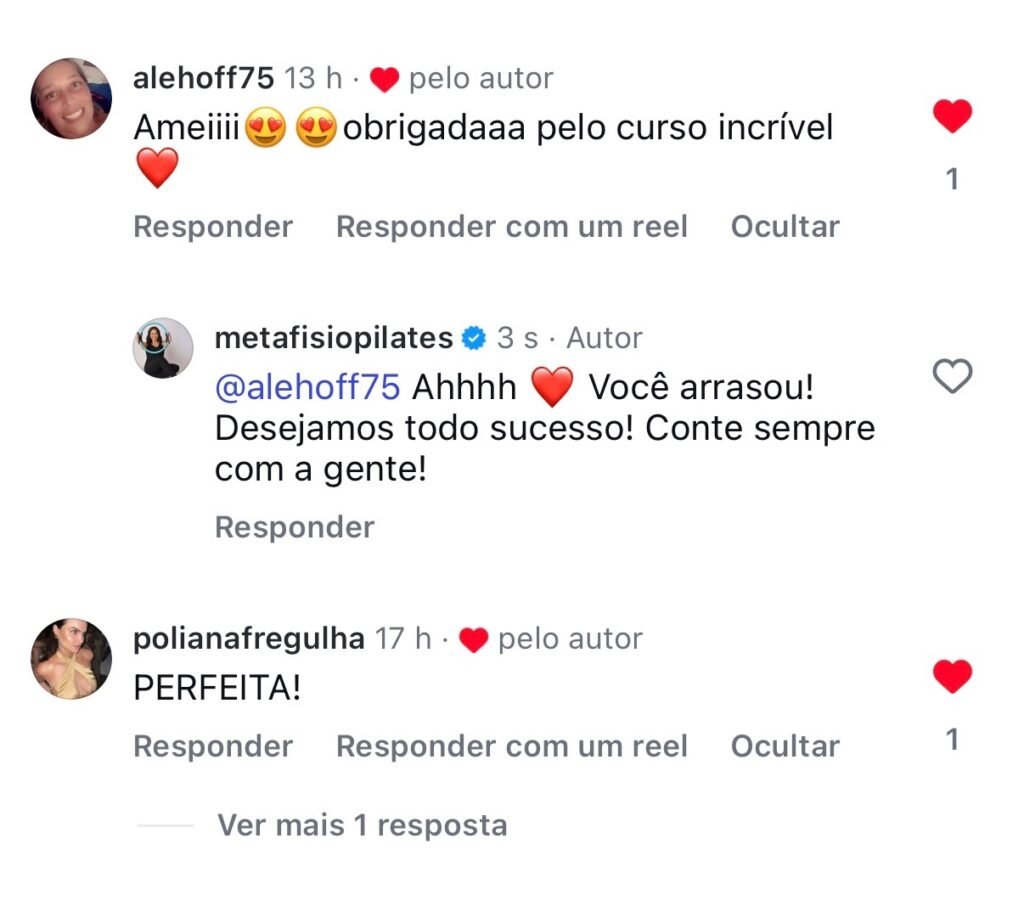The height and width of the screenshot is (906, 1024).
Task: Unlike alehoff75's comment with the red heart
Action: [952, 117]
